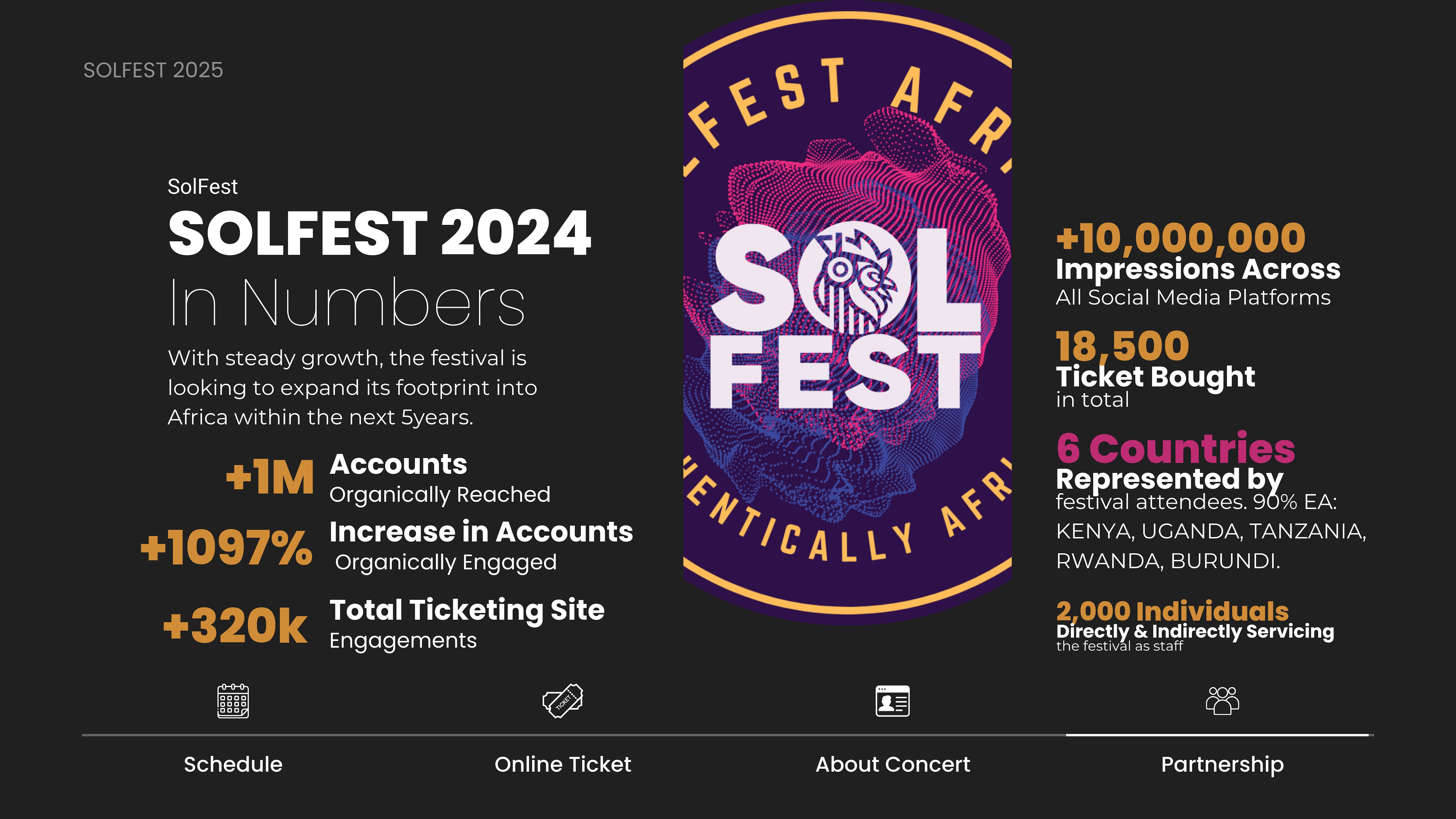Select the +1097% increase statistic
This screenshot has height=819, width=1456.
pyautogui.click(x=226, y=547)
